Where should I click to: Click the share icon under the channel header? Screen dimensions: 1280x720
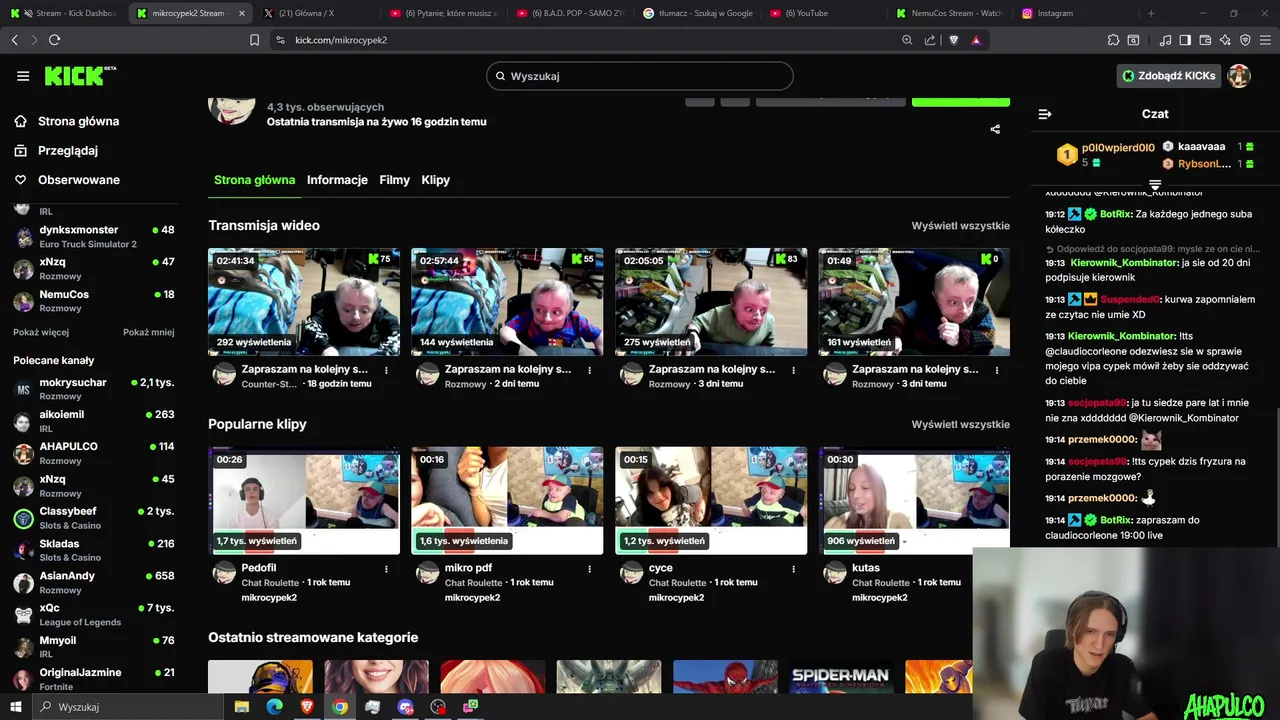pyautogui.click(x=995, y=129)
